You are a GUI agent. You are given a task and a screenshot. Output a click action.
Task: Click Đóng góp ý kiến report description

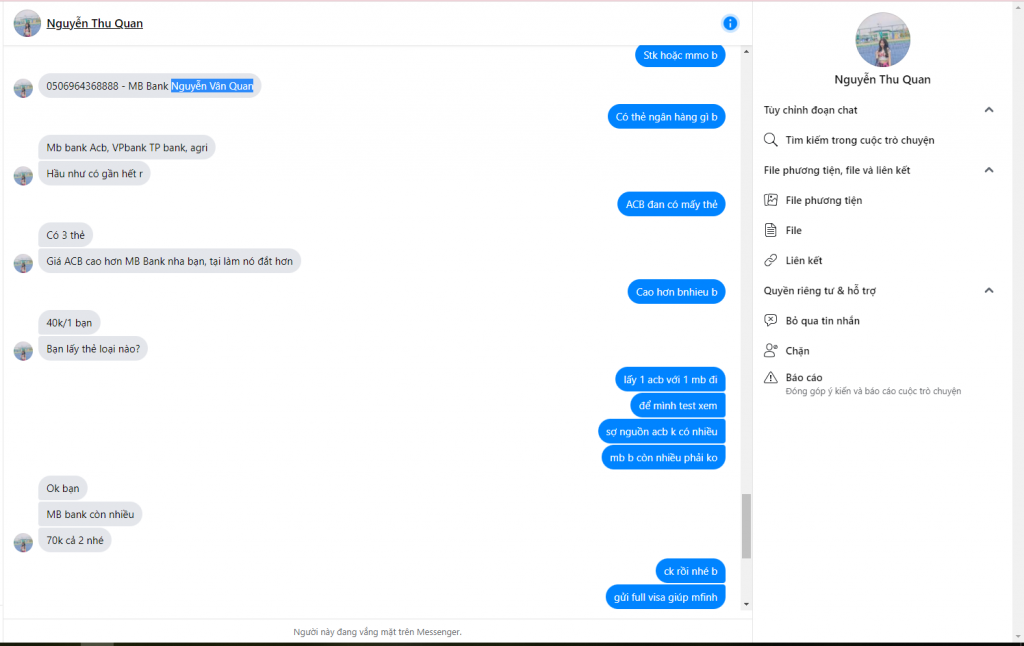(873, 391)
